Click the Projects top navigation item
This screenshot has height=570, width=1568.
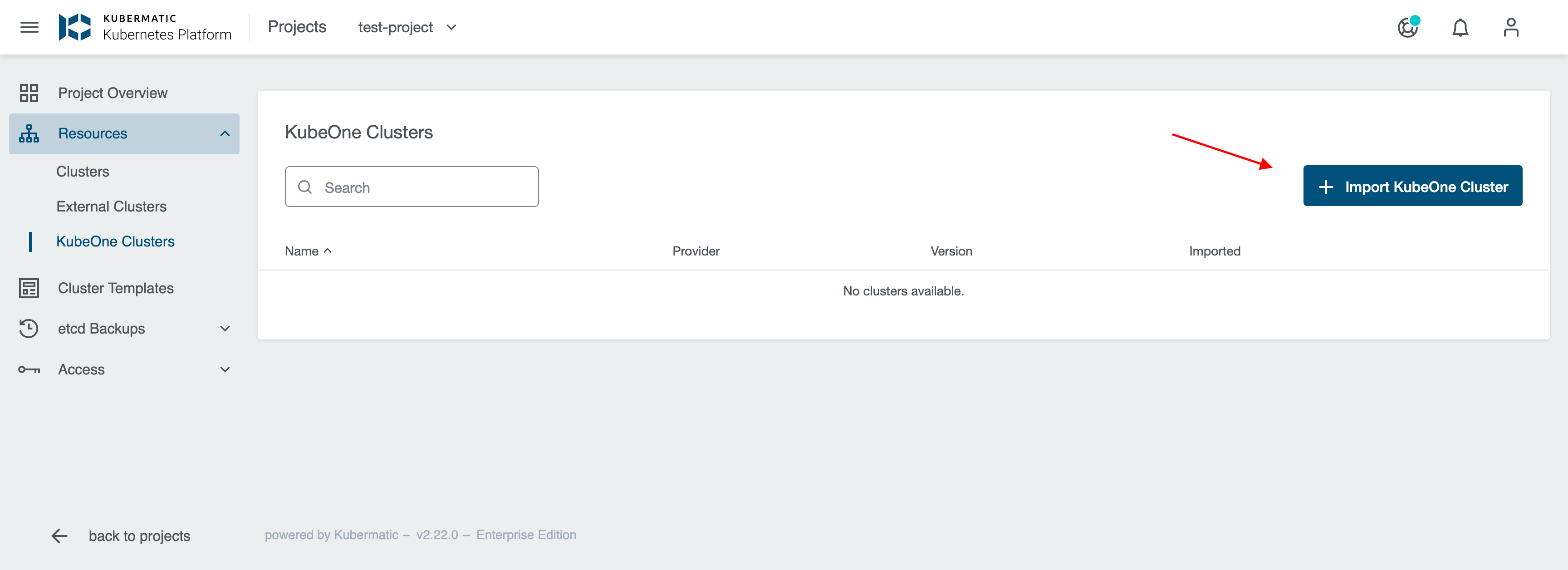pyautogui.click(x=296, y=26)
